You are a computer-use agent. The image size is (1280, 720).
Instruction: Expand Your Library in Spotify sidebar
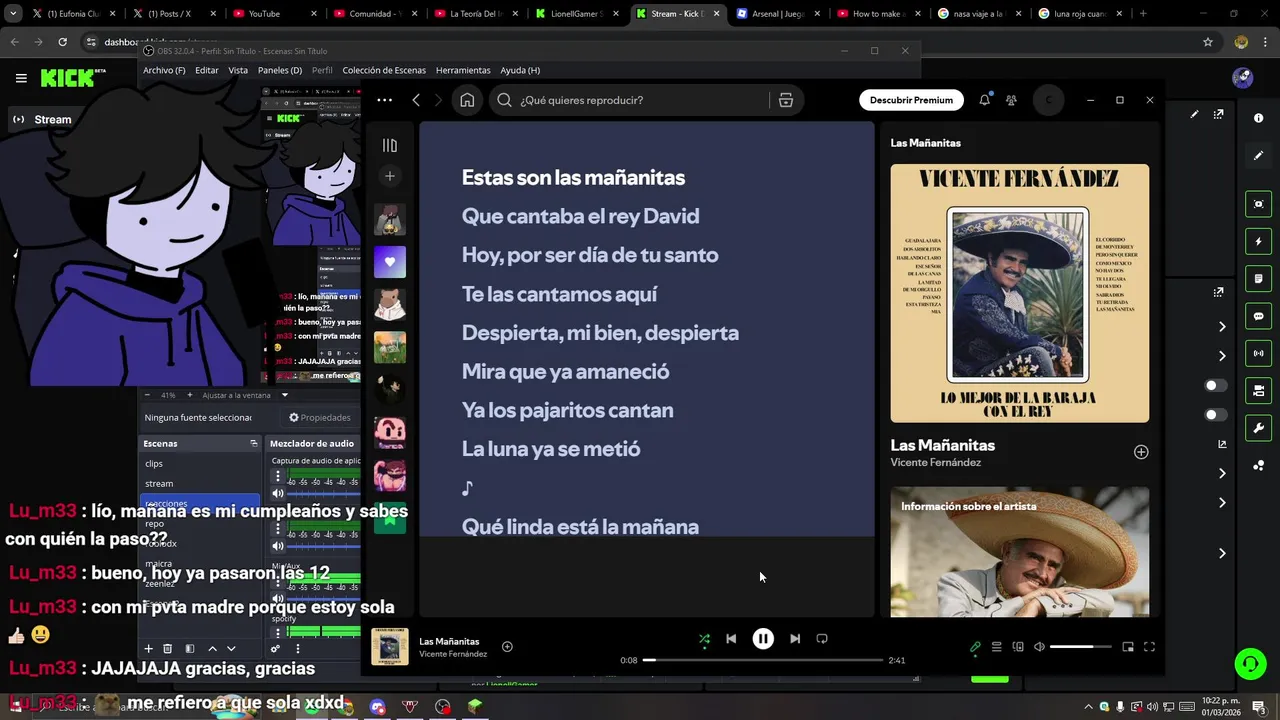click(x=390, y=145)
